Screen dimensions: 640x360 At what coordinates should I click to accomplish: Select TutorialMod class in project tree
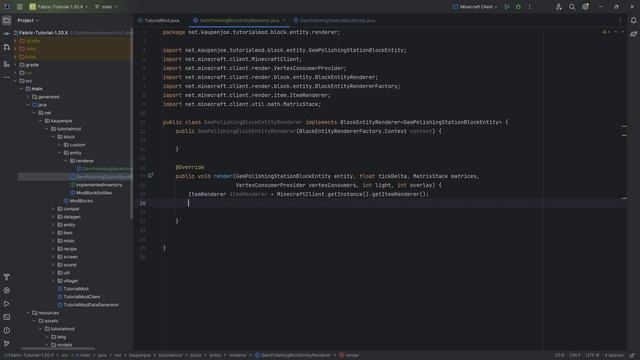coord(73,289)
